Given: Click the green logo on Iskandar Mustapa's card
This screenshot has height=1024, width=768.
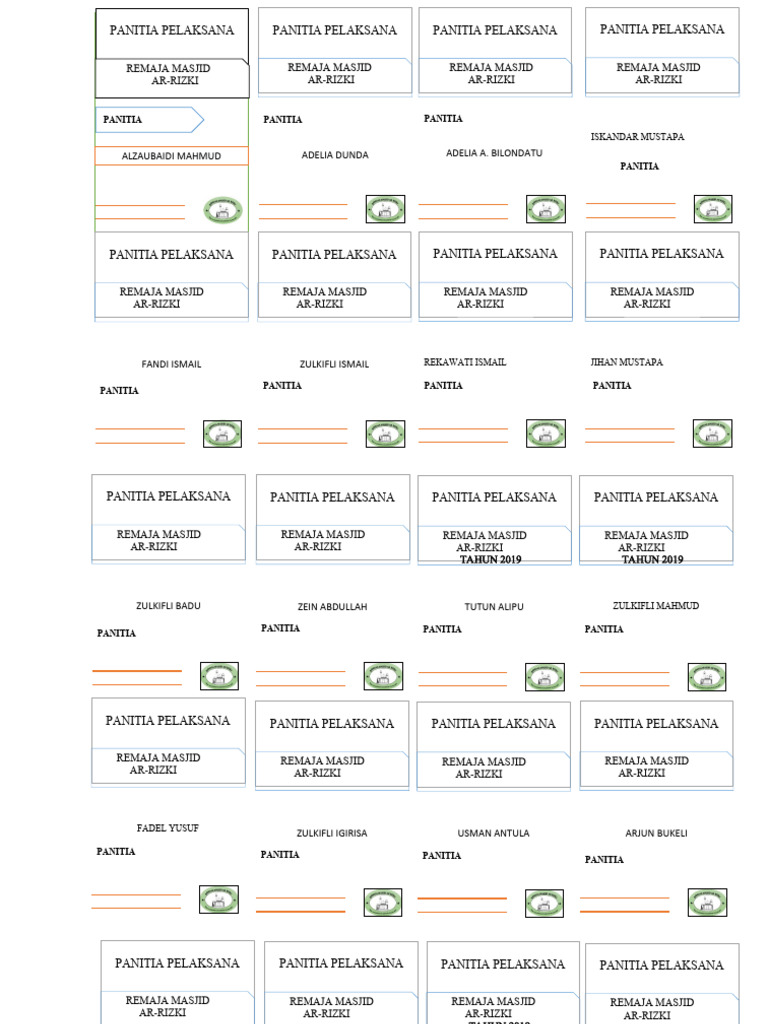Looking at the screenshot, I should [x=713, y=208].
